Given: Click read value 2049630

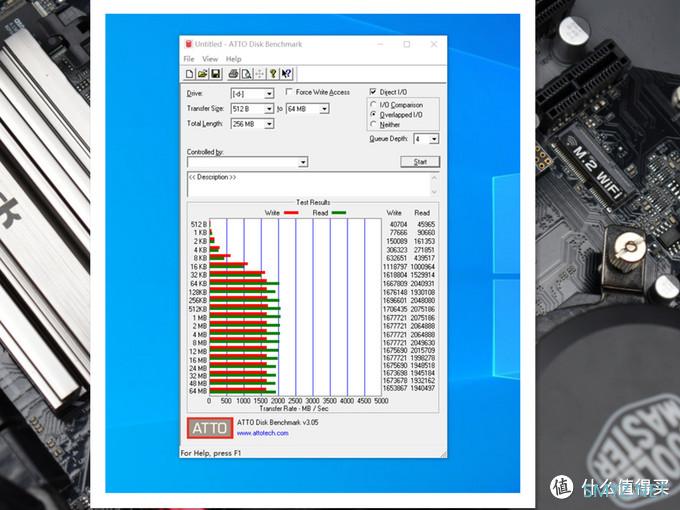Looking at the screenshot, I should 423,343.
